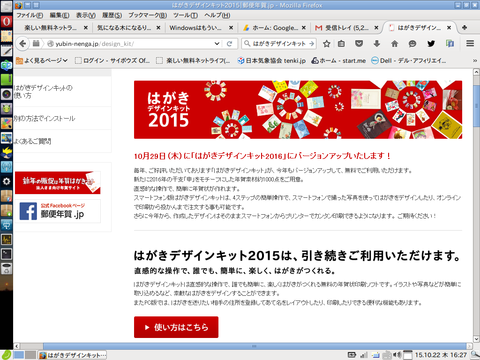The height and width of the screenshot is (360, 480).
Task: Open the Firefox hamburger menu
Action: (x=470, y=44)
